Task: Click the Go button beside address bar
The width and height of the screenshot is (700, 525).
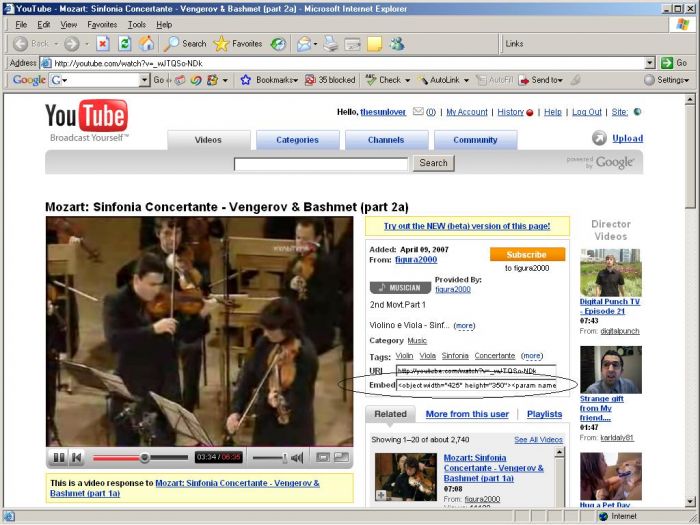Action: point(674,63)
